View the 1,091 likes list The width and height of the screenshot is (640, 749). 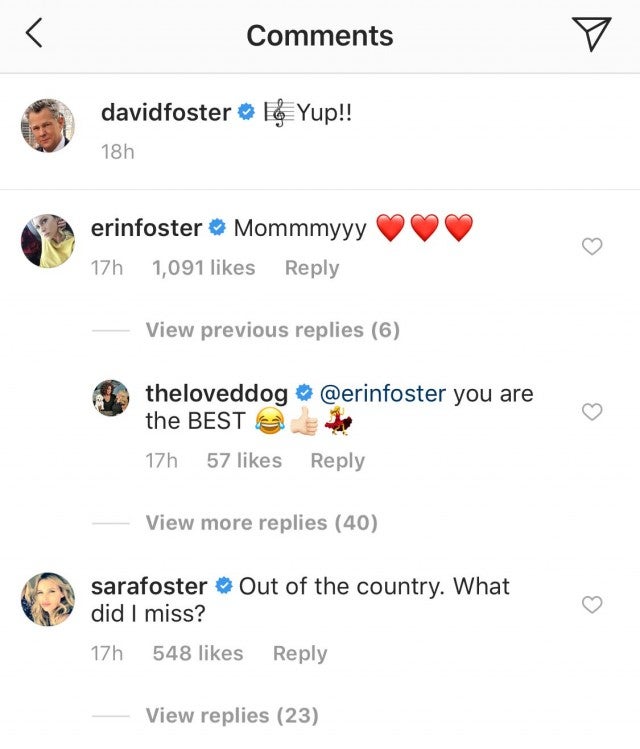click(203, 268)
